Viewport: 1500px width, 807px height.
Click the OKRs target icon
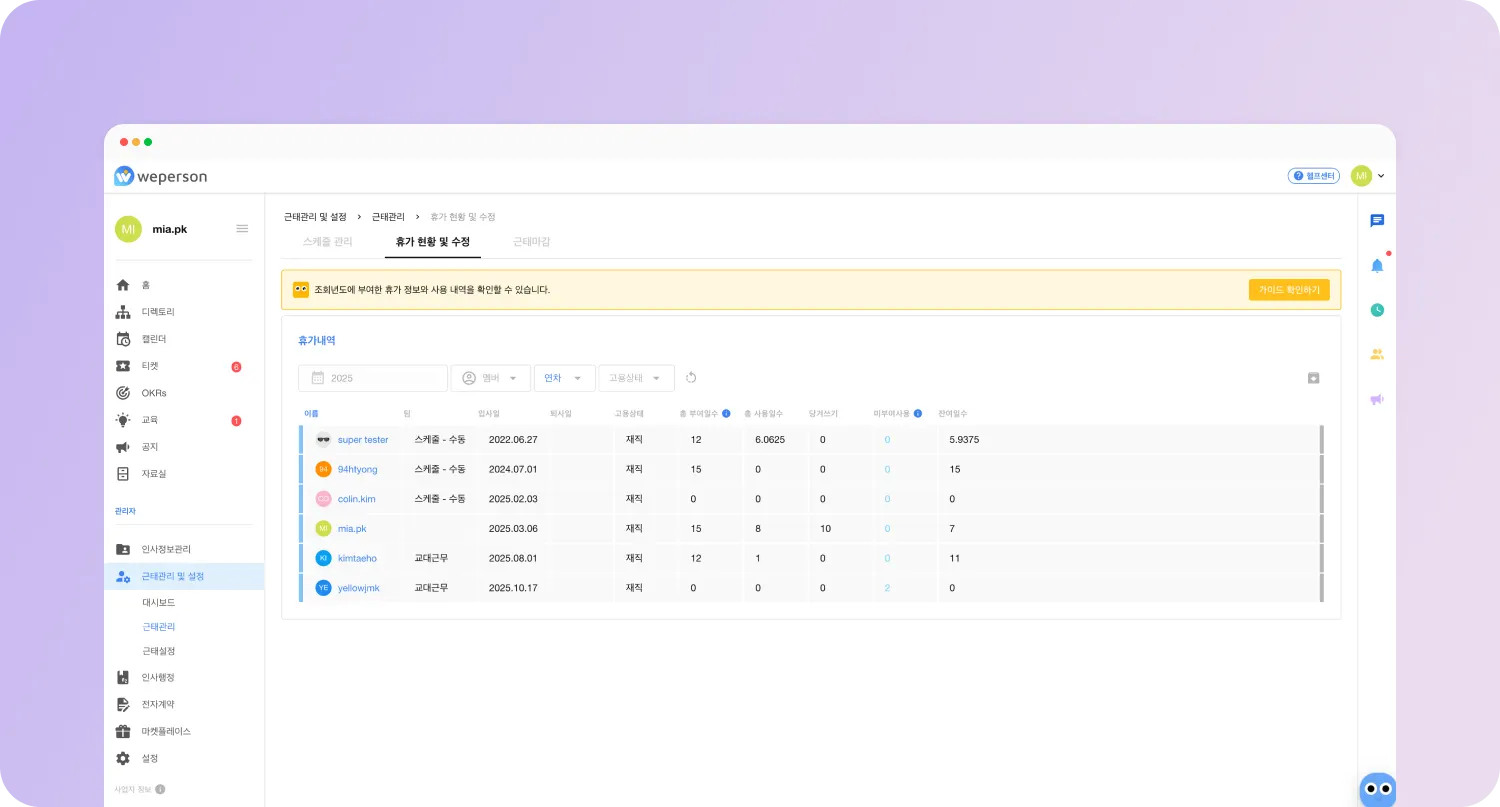[x=123, y=393]
